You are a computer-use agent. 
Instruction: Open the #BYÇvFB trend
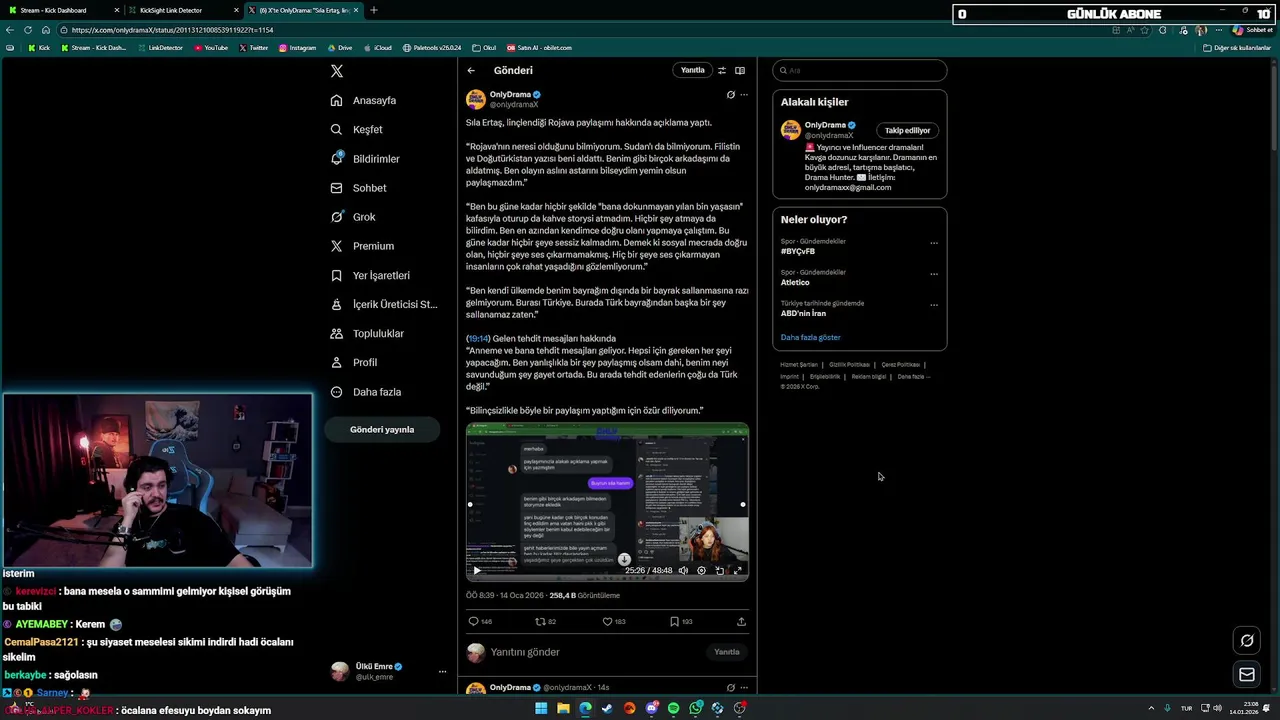(x=798, y=251)
